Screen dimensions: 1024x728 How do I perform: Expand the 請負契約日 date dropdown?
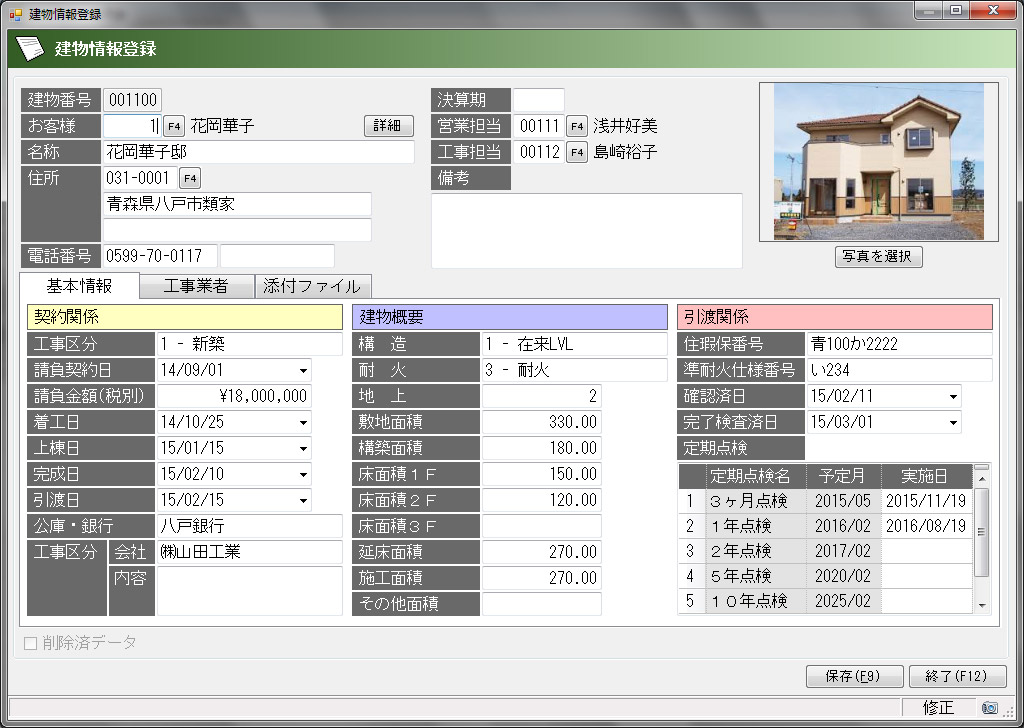(x=303, y=370)
